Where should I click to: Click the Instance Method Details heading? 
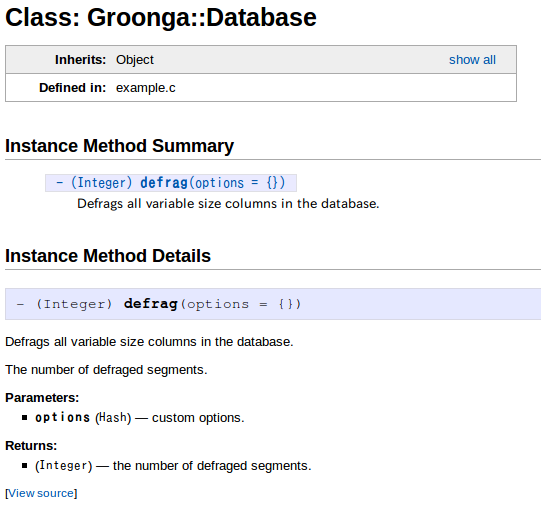108,256
